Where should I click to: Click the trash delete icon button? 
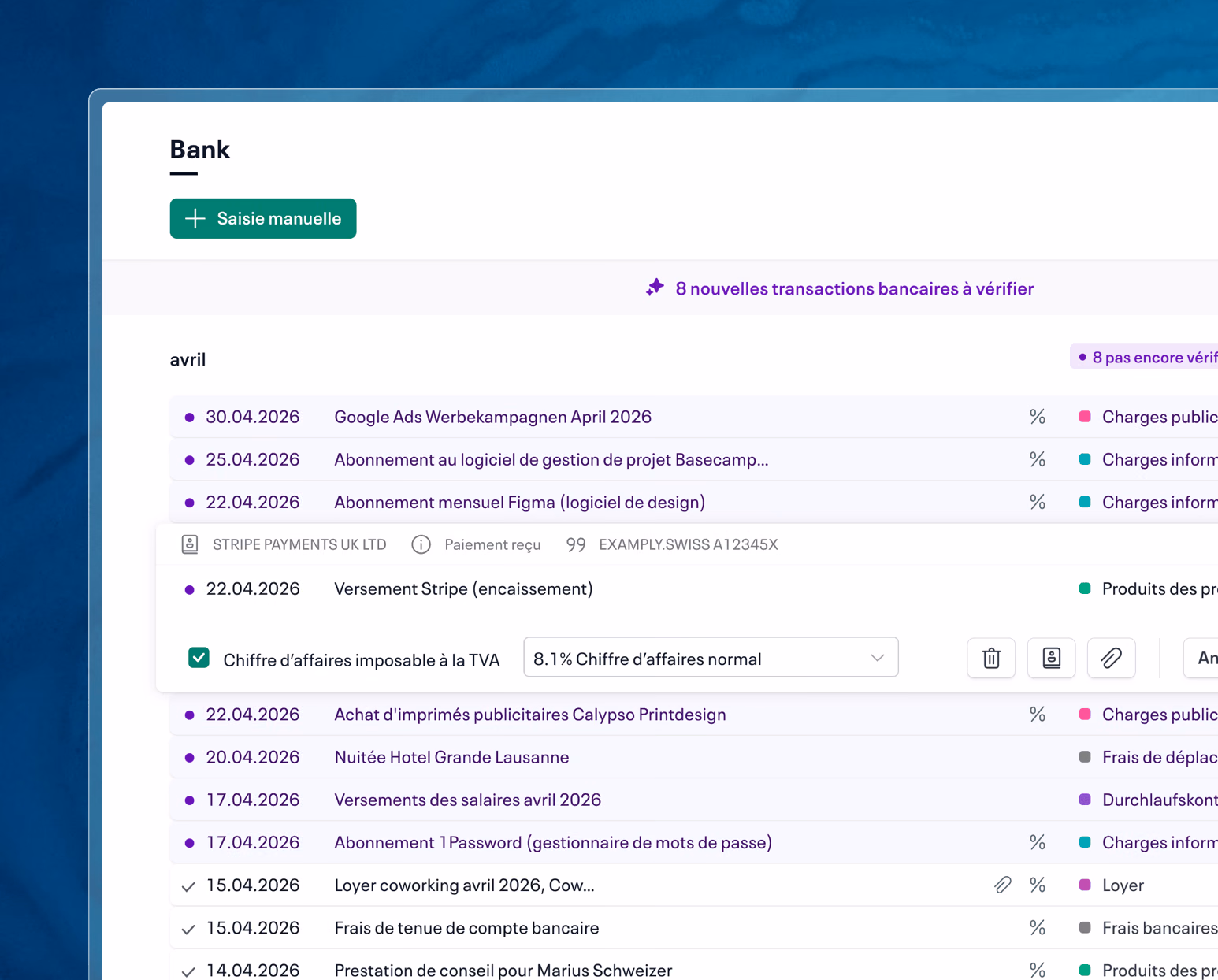[x=991, y=658]
